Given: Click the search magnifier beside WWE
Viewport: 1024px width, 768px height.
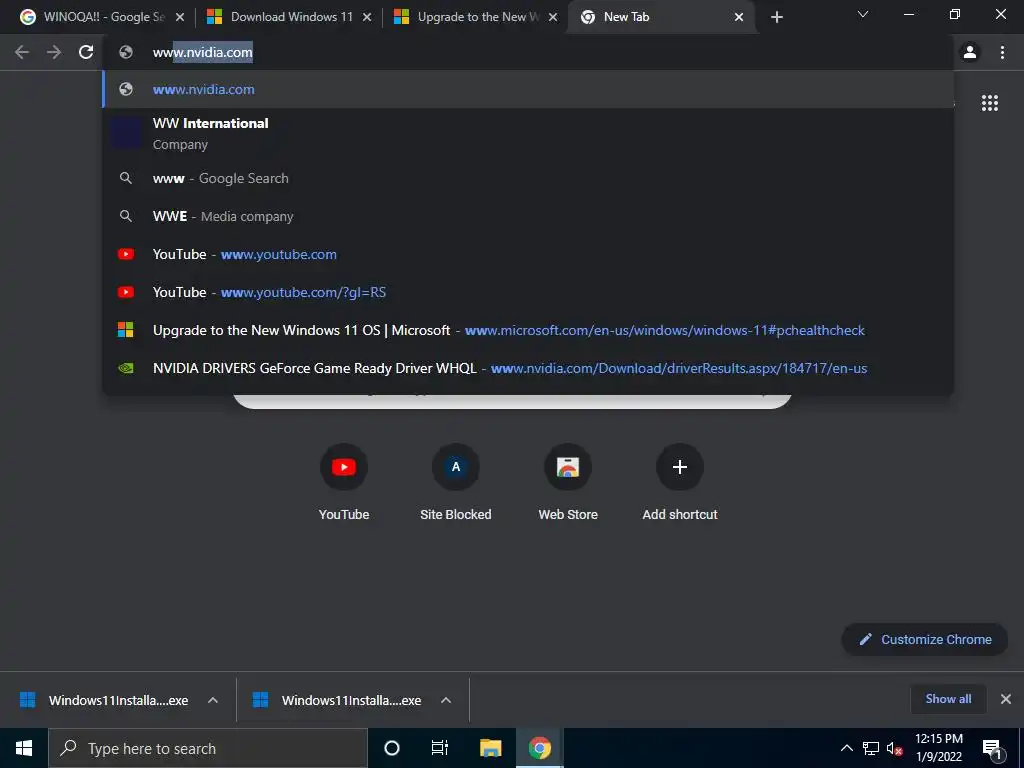Looking at the screenshot, I should pos(125,216).
